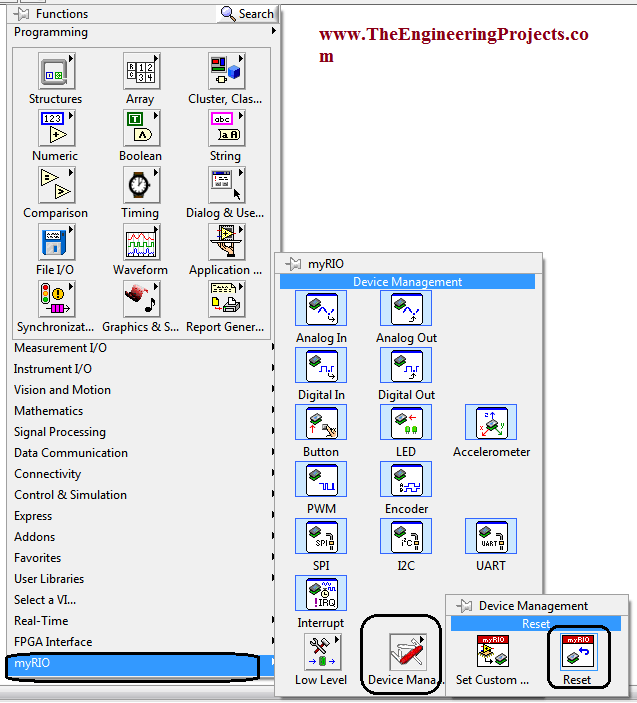The image size is (637, 703).
Task: Expand the Vision and Motion category
Action: coord(143,390)
